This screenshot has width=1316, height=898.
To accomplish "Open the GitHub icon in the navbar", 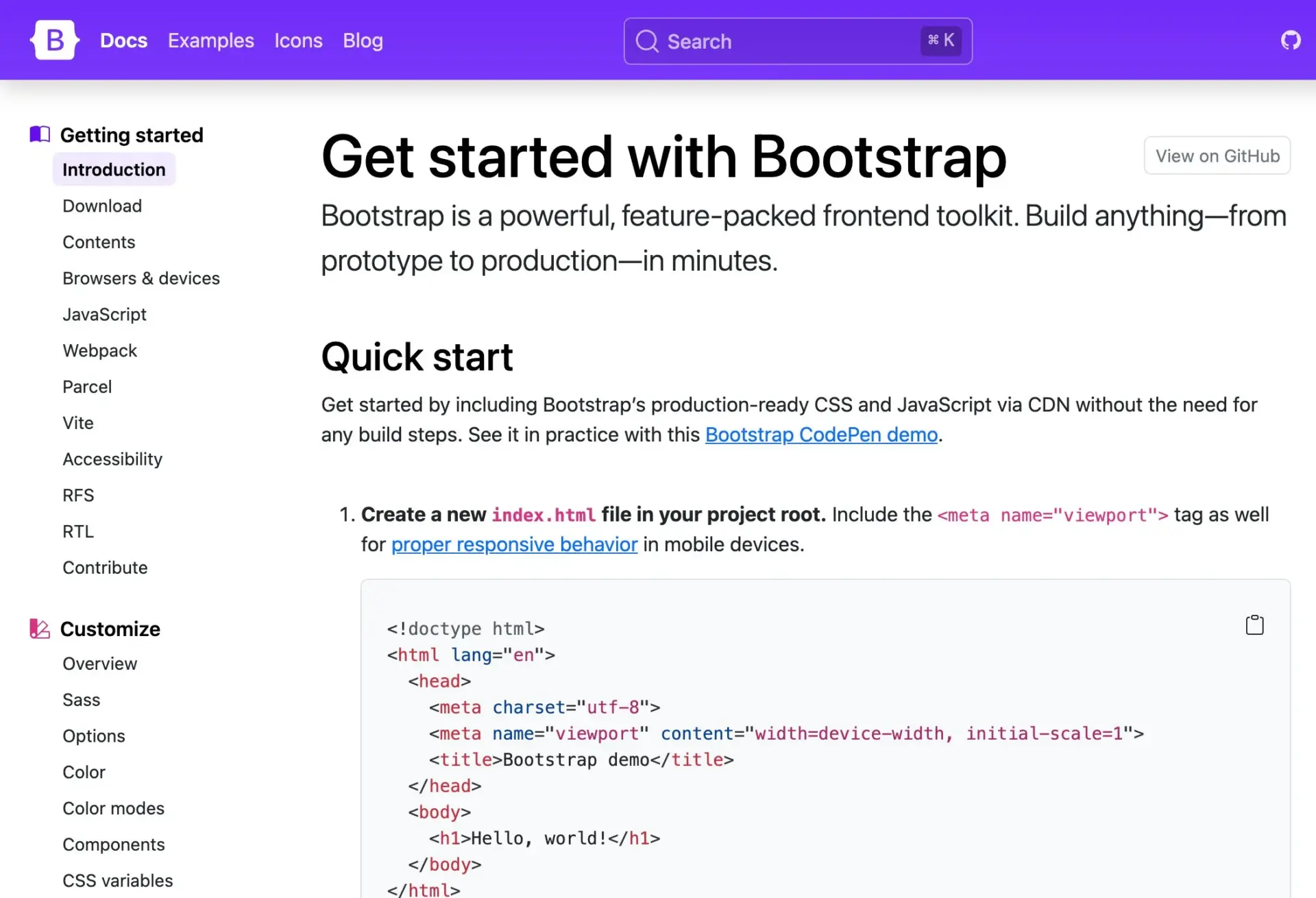I will click(x=1291, y=40).
